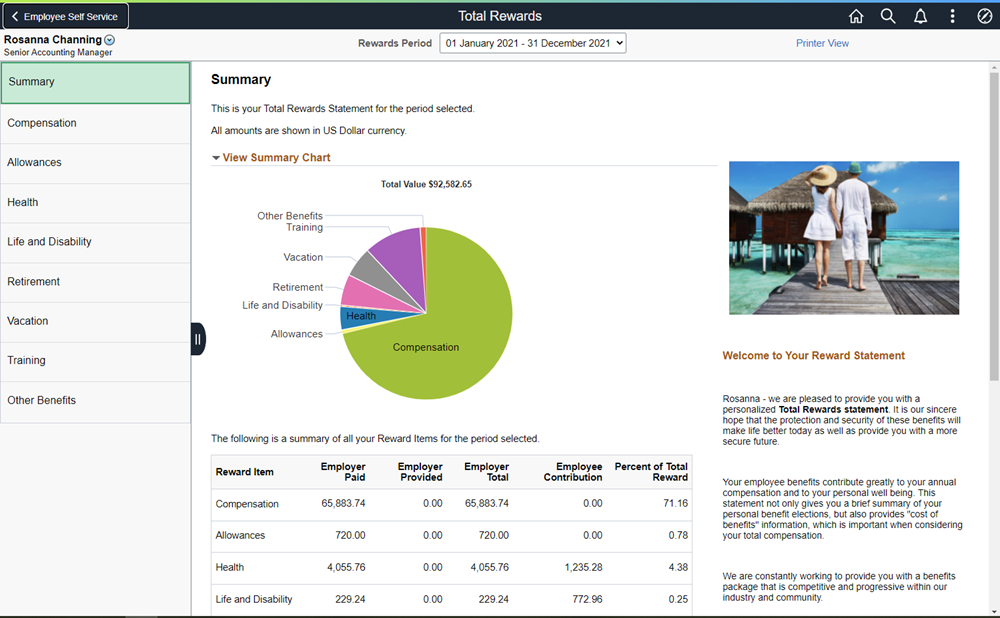
Task: Click Welcome to Your Reward Statement heading
Action: click(813, 356)
